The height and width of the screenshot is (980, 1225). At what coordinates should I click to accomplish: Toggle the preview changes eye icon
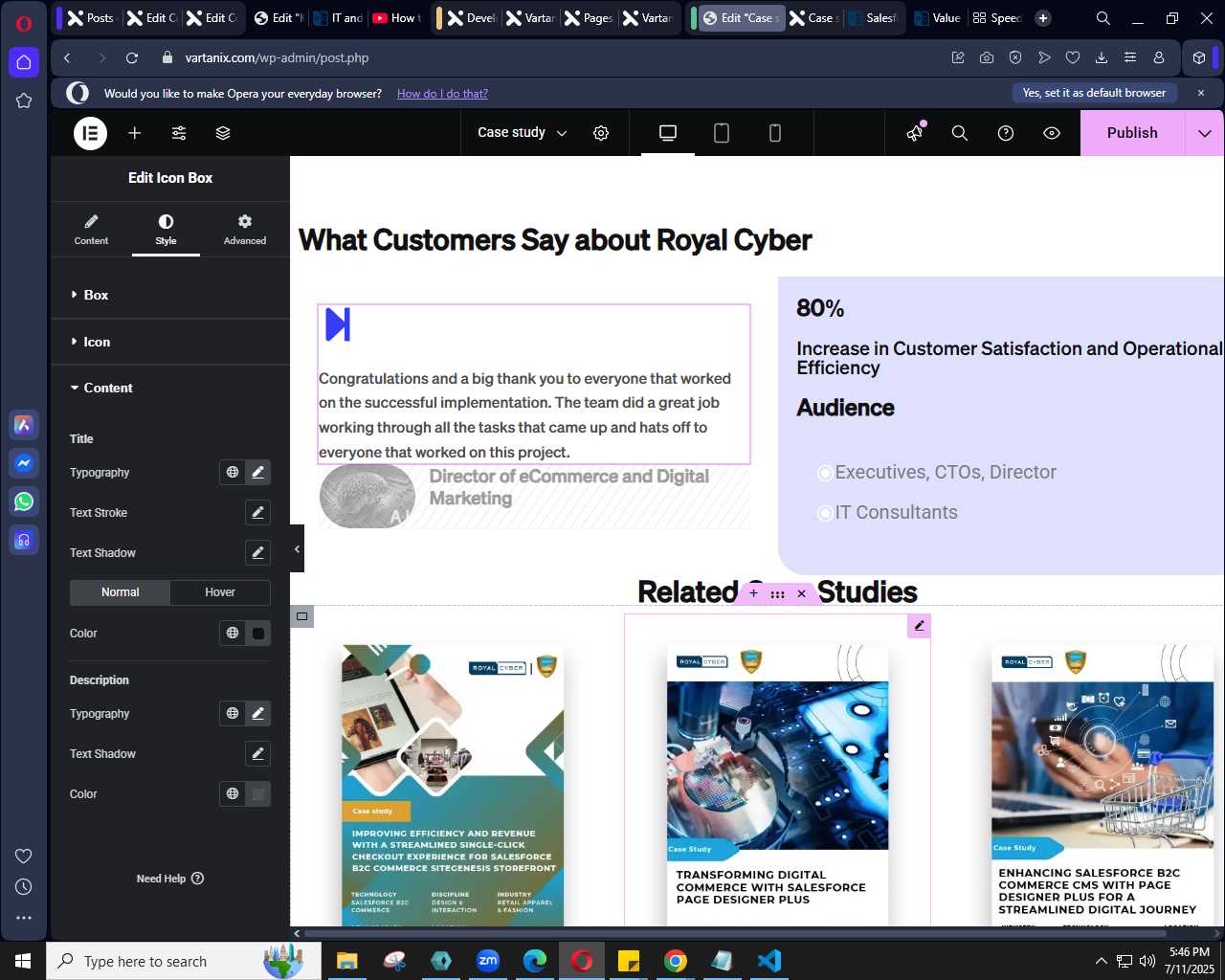1052,133
